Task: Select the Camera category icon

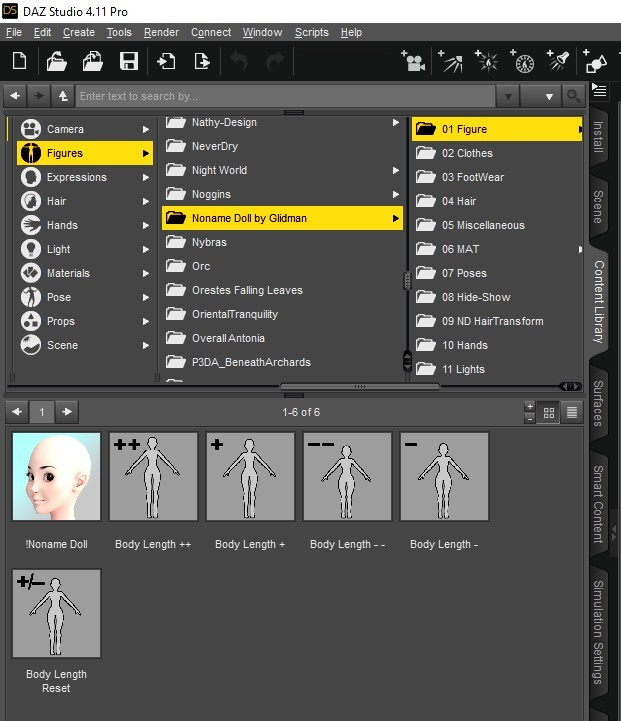Action: (x=31, y=129)
